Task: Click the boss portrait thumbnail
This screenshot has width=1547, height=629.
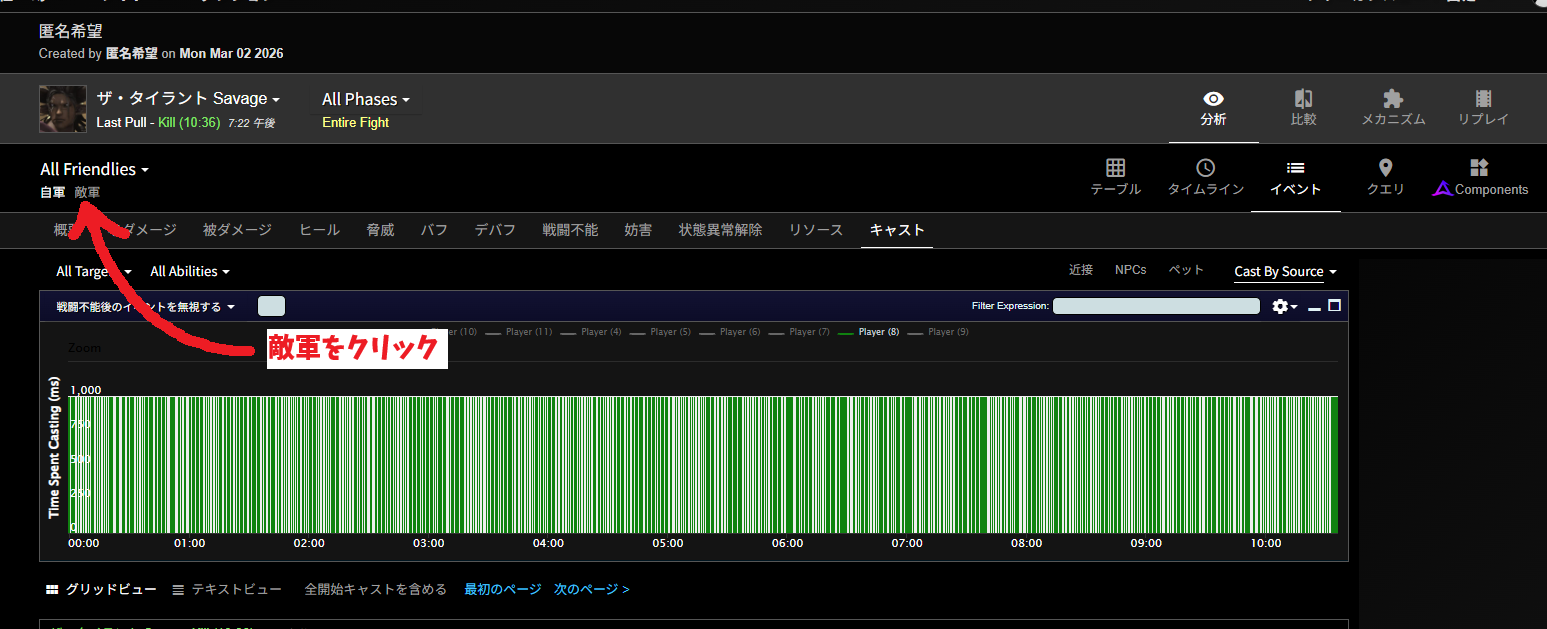Action: point(62,109)
